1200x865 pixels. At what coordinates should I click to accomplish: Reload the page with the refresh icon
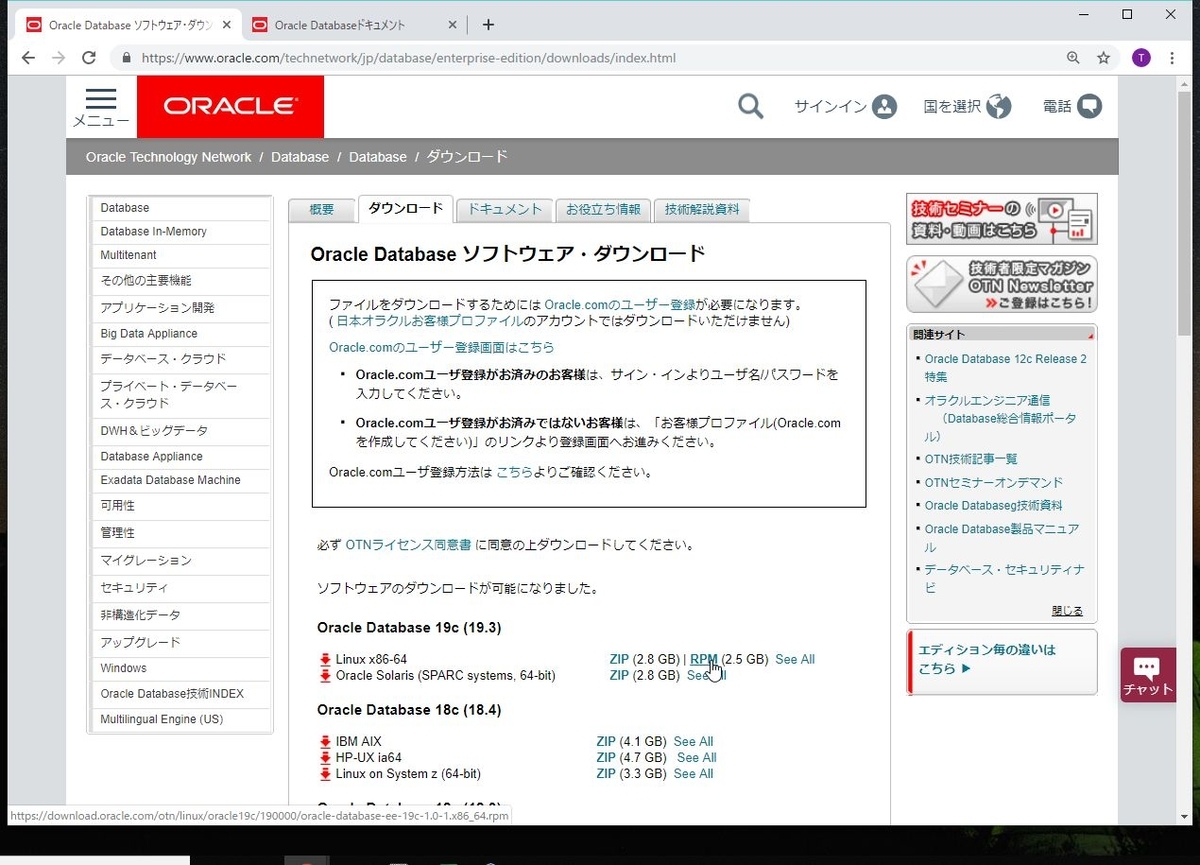point(88,57)
